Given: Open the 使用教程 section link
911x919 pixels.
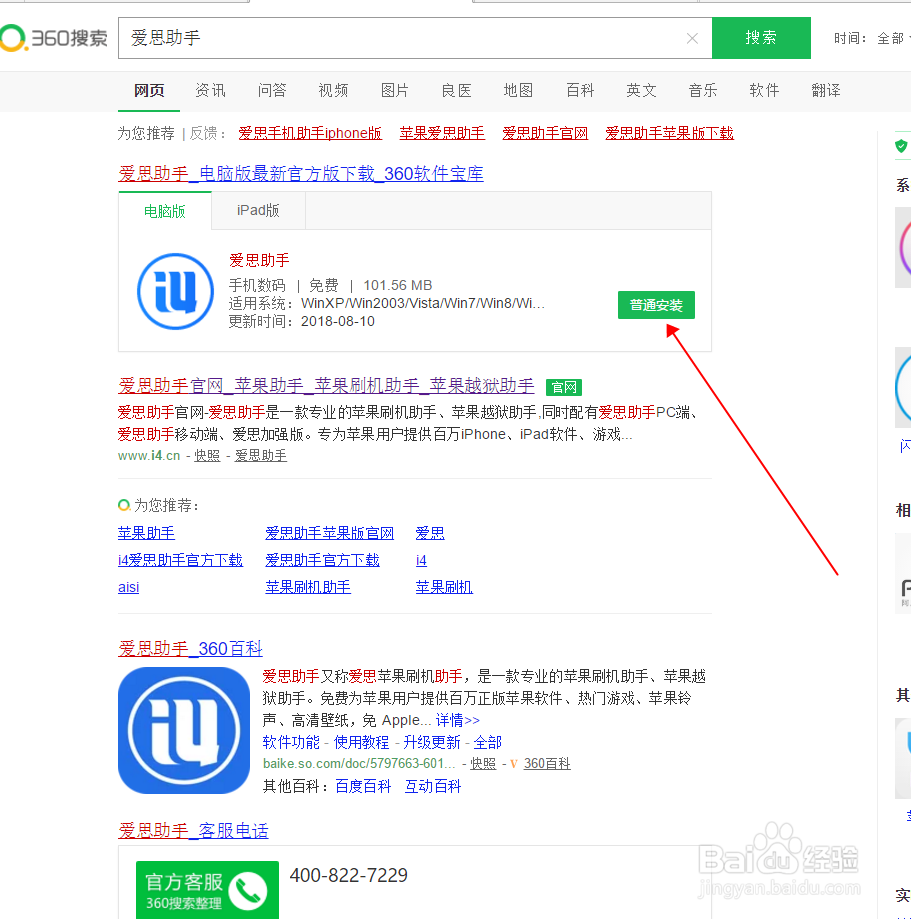Looking at the screenshot, I should pyautogui.click(x=361, y=743).
